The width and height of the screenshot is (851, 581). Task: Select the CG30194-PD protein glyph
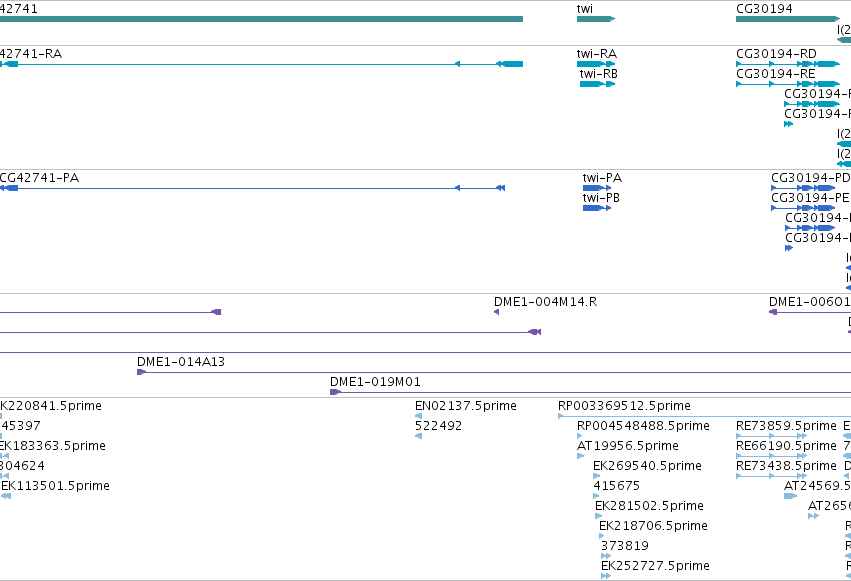tap(803, 188)
